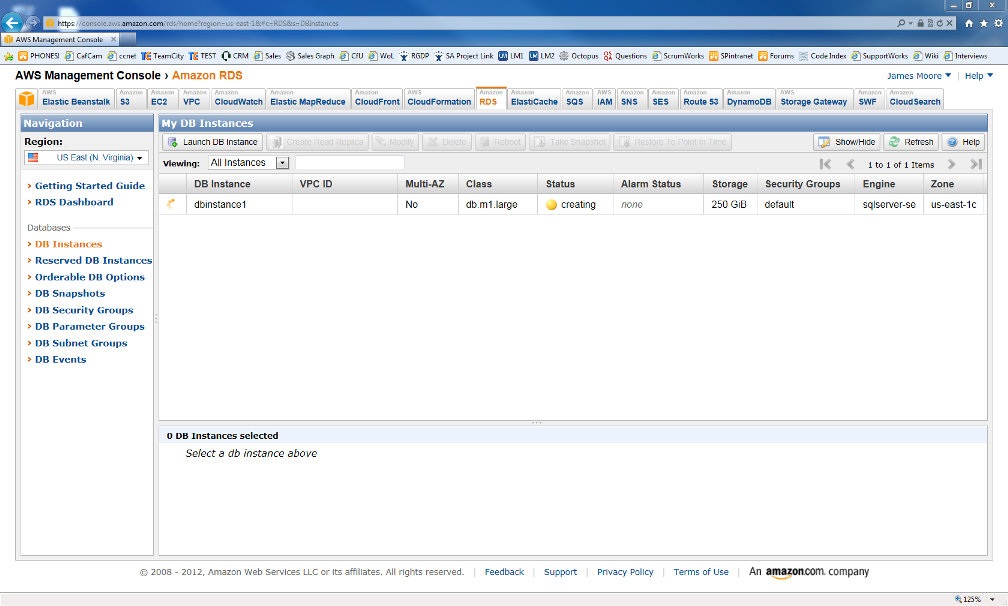Open RGDP bookmark
Viewport: 1008px width, 606px height.
(414, 56)
